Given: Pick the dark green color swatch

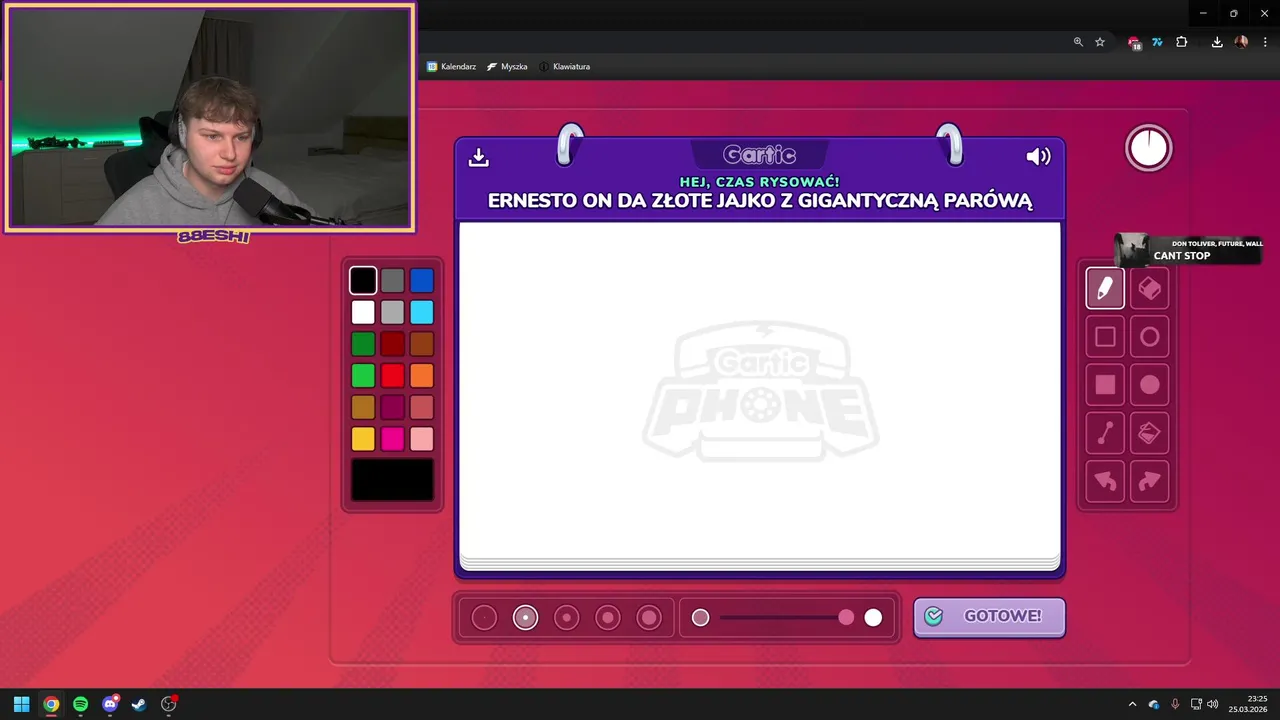Looking at the screenshot, I should [363, 344].
